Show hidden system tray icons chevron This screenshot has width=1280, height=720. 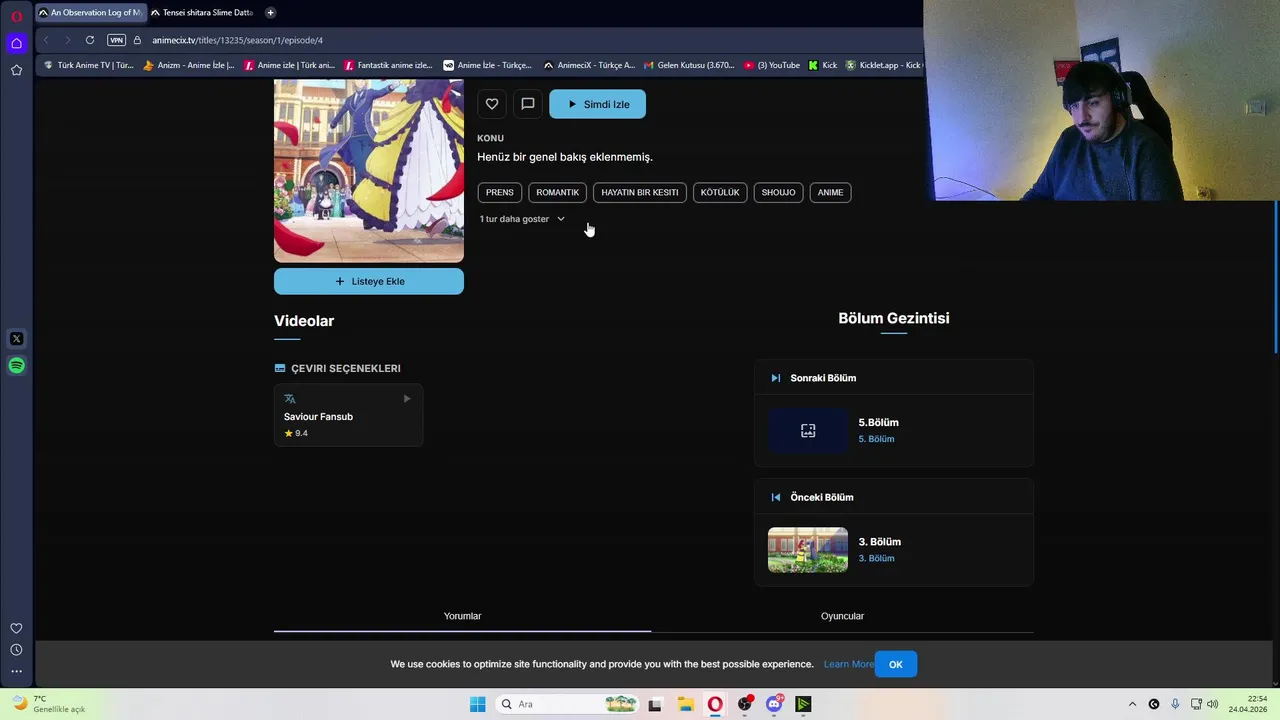point(1132,704)
